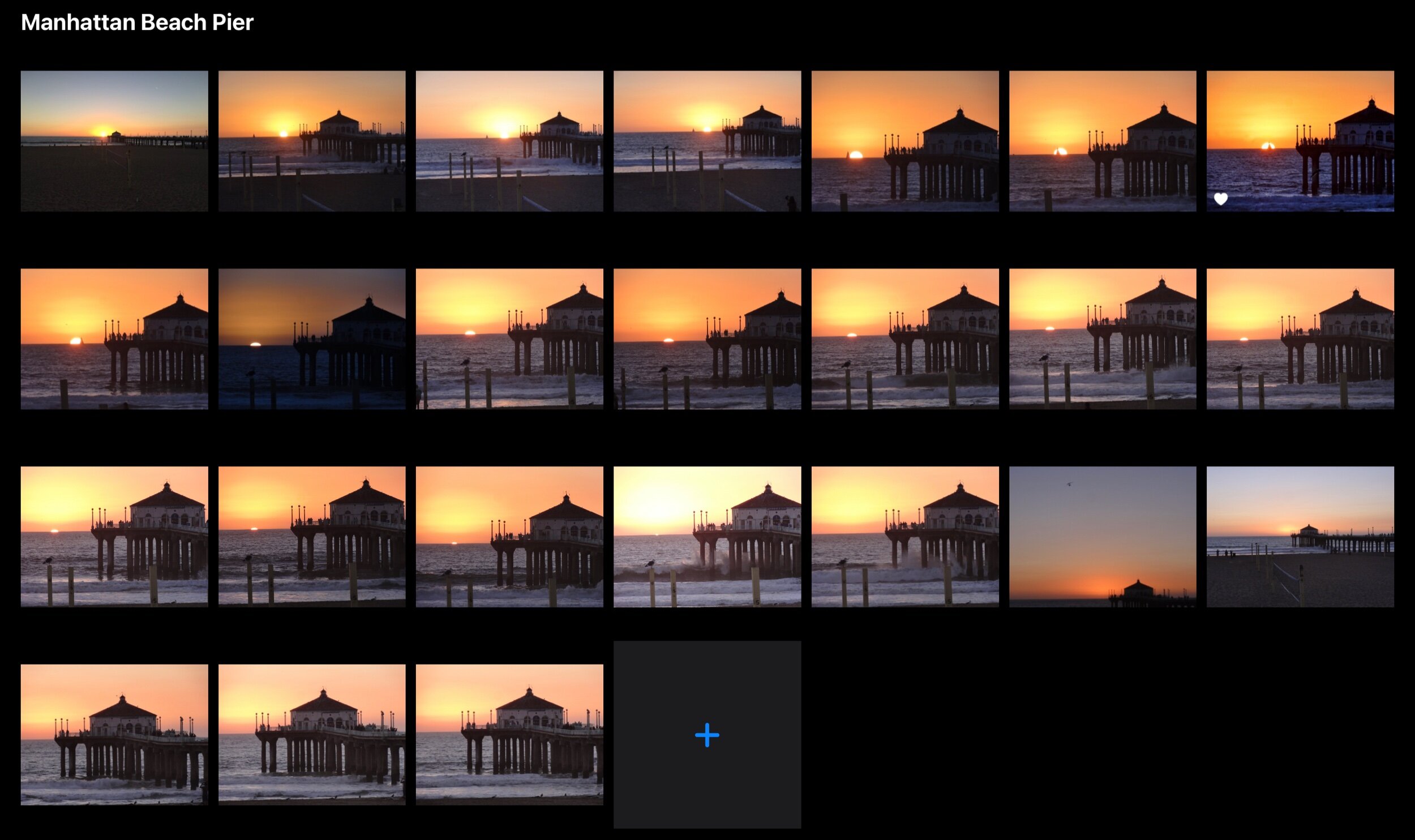The width and height of the screenshot is (1415, 840).
Task: Open wide blue-sky shot with distant pier and sun
Action: (114, 141)
